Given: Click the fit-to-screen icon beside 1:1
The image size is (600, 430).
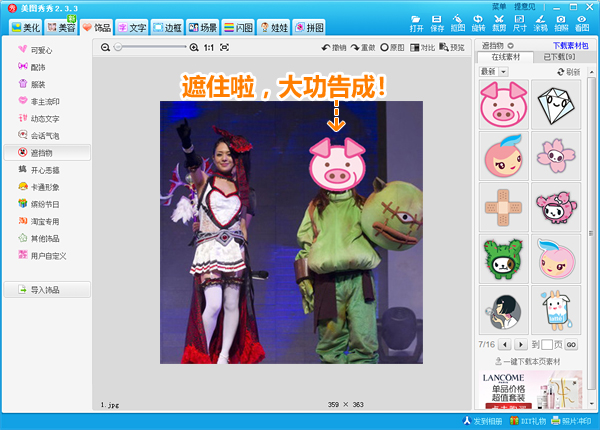Looking at the screenshot, I should 225,47.
